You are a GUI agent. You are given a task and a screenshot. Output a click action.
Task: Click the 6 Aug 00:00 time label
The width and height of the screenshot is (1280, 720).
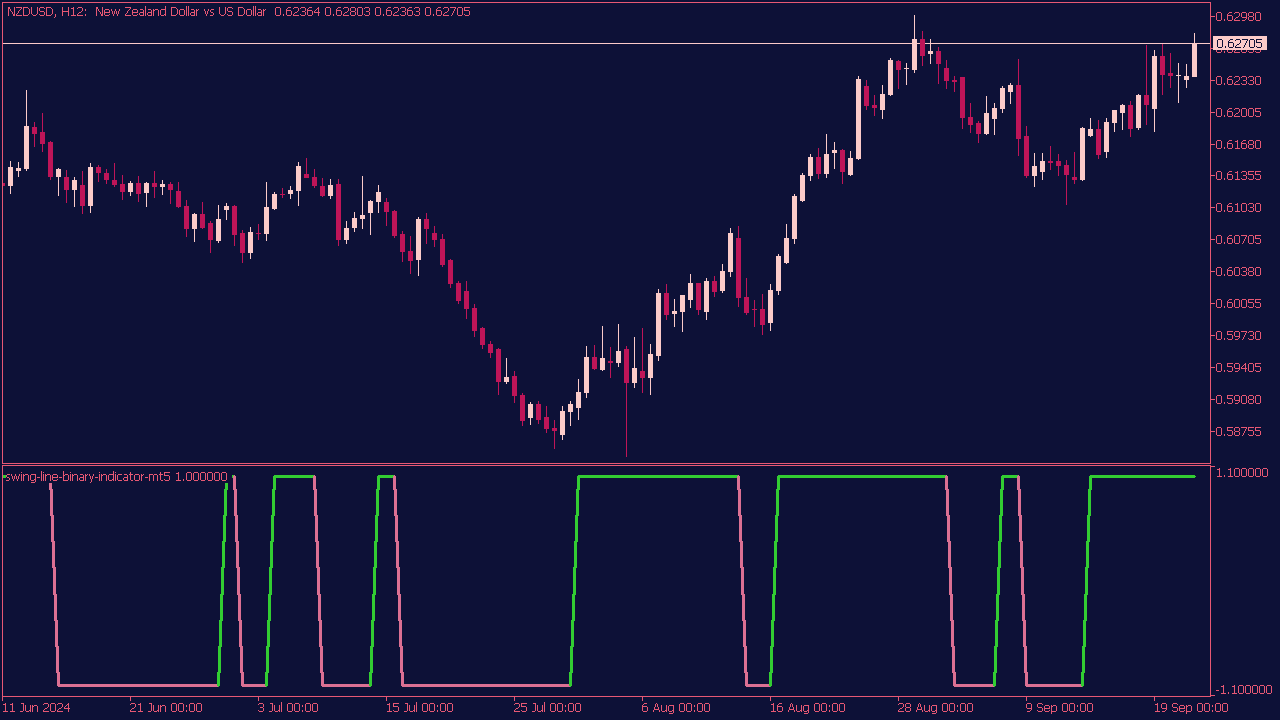[x=676, y=708]
